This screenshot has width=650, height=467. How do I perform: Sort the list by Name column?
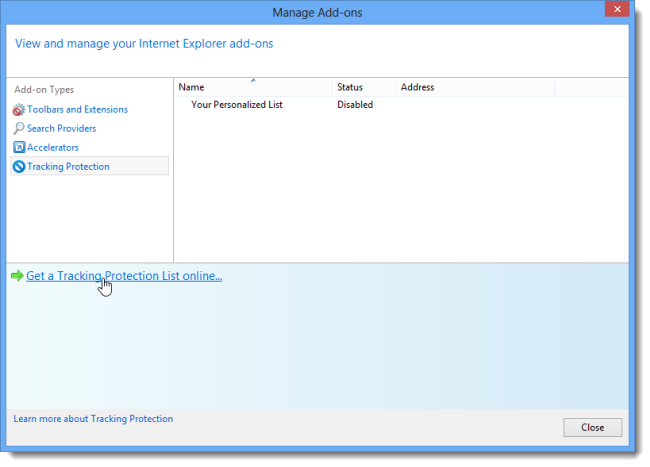[253, 87]
